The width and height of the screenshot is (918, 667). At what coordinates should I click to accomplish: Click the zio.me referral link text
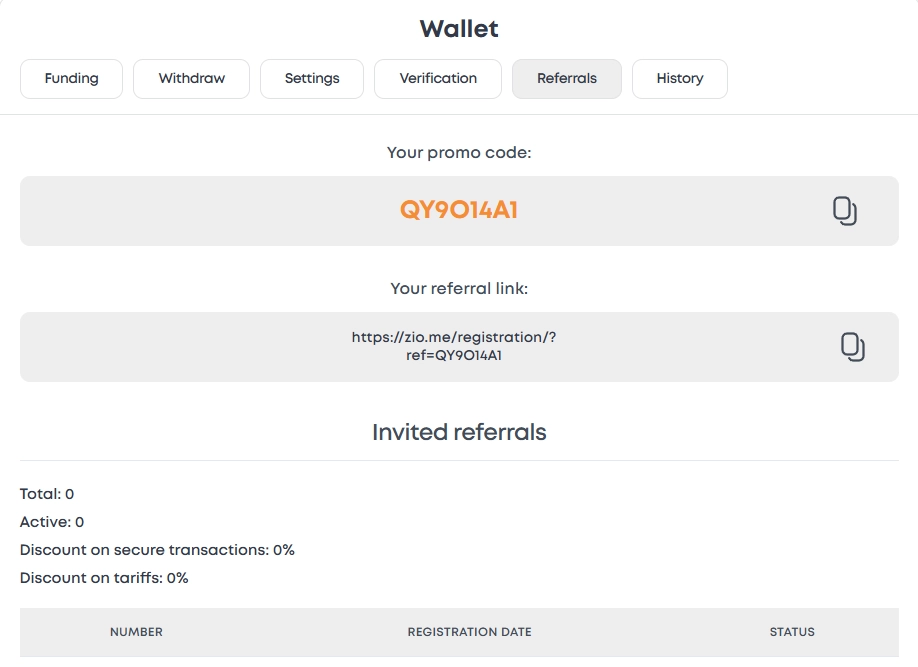(x=454, y=346)
